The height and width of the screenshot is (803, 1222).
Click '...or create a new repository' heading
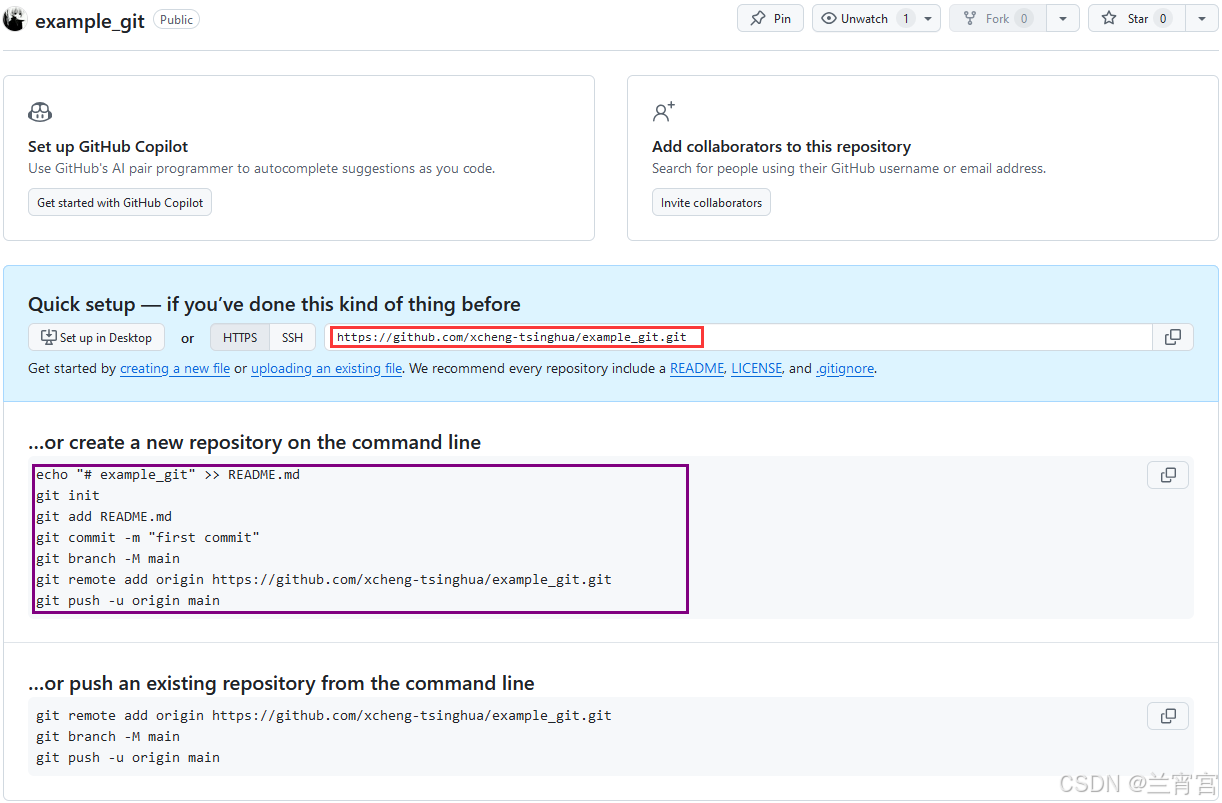pos(254,442)
